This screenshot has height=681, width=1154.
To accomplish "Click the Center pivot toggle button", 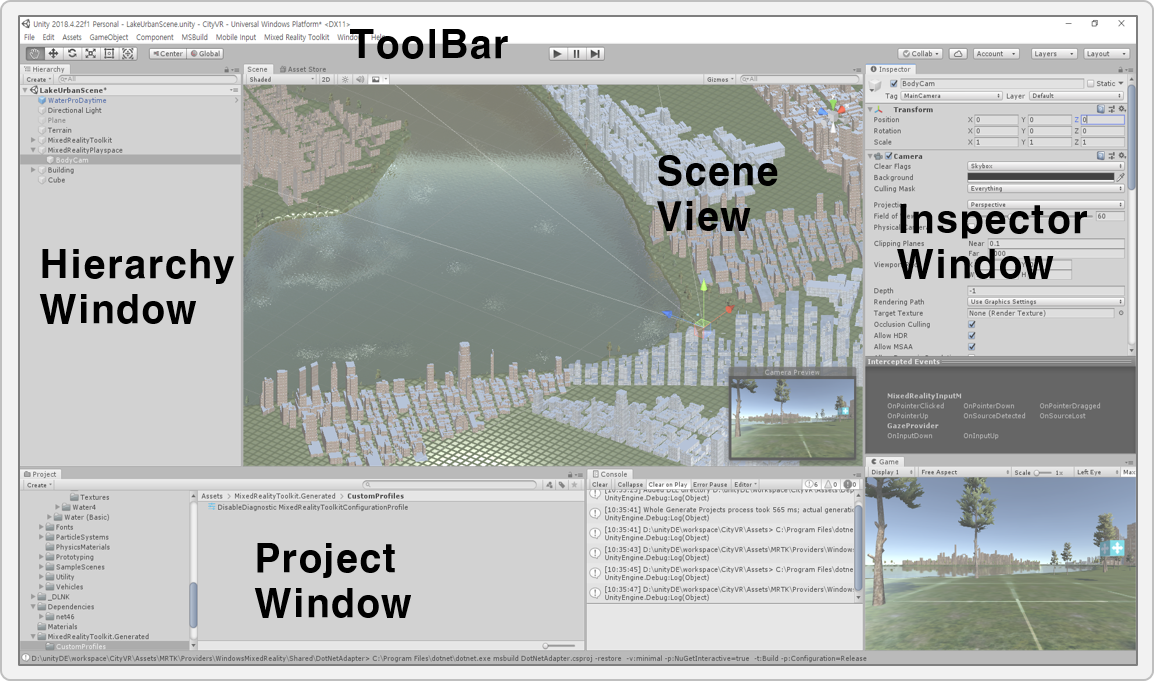I will click(168, 54).
